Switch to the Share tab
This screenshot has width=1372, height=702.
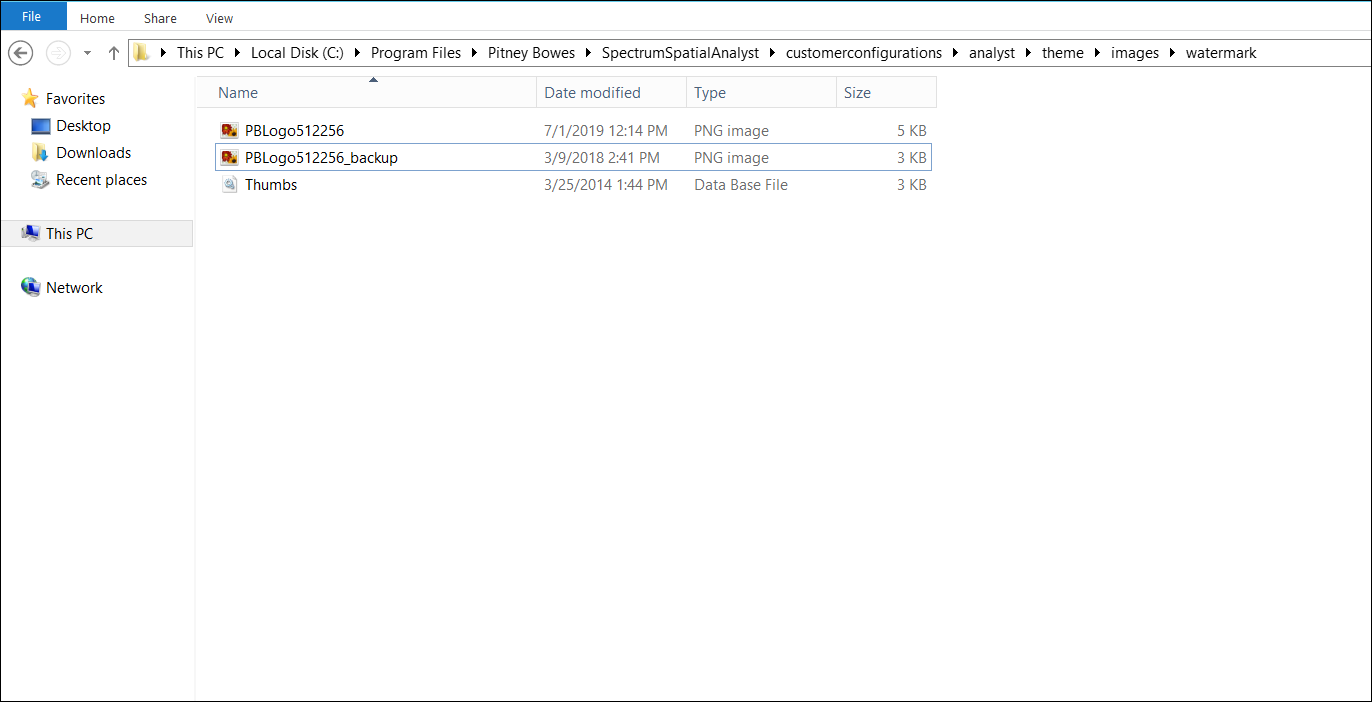click(x=160, y=17)
